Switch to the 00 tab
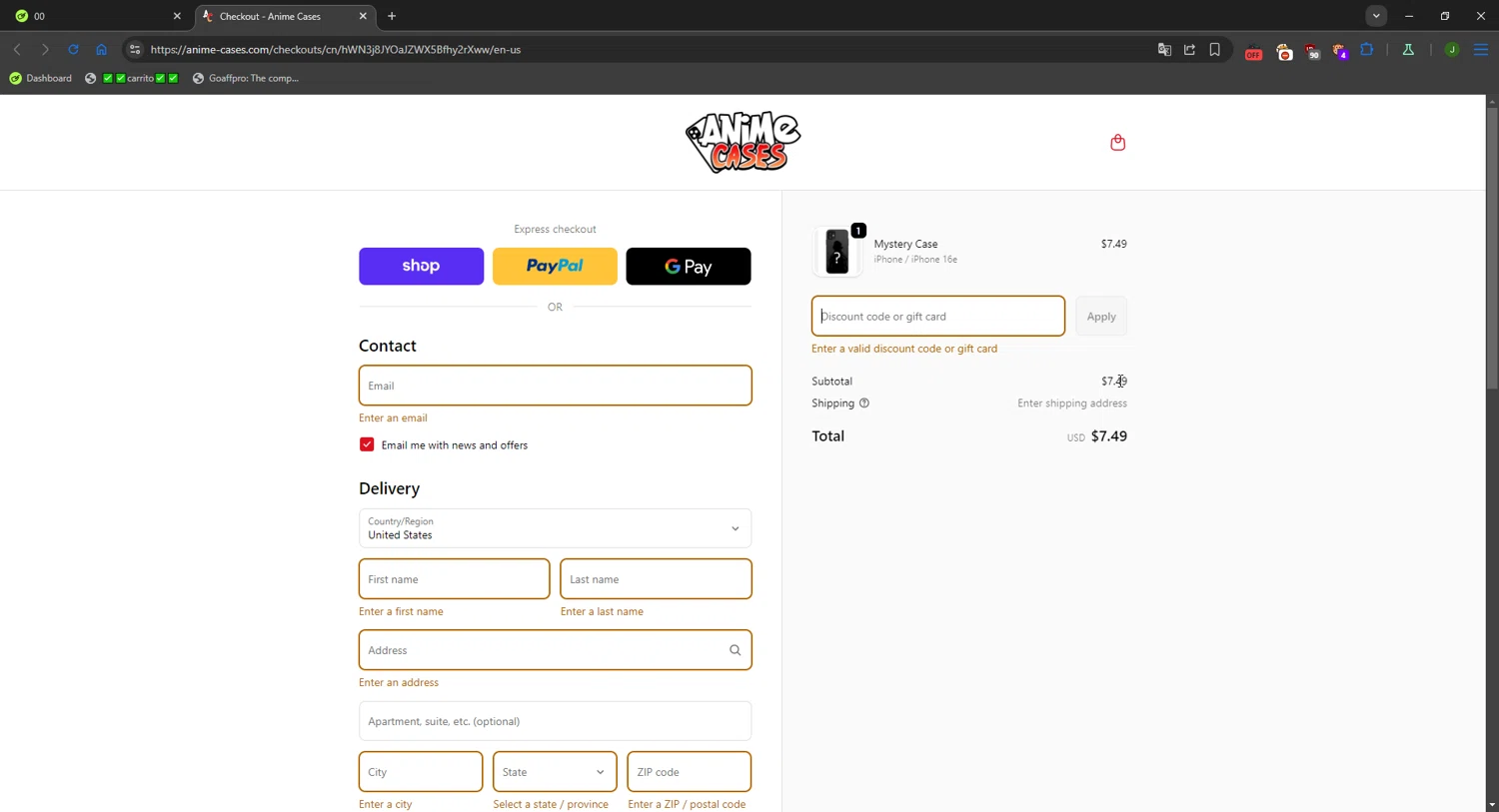The image size is (1499, 812). pos(97,16)
